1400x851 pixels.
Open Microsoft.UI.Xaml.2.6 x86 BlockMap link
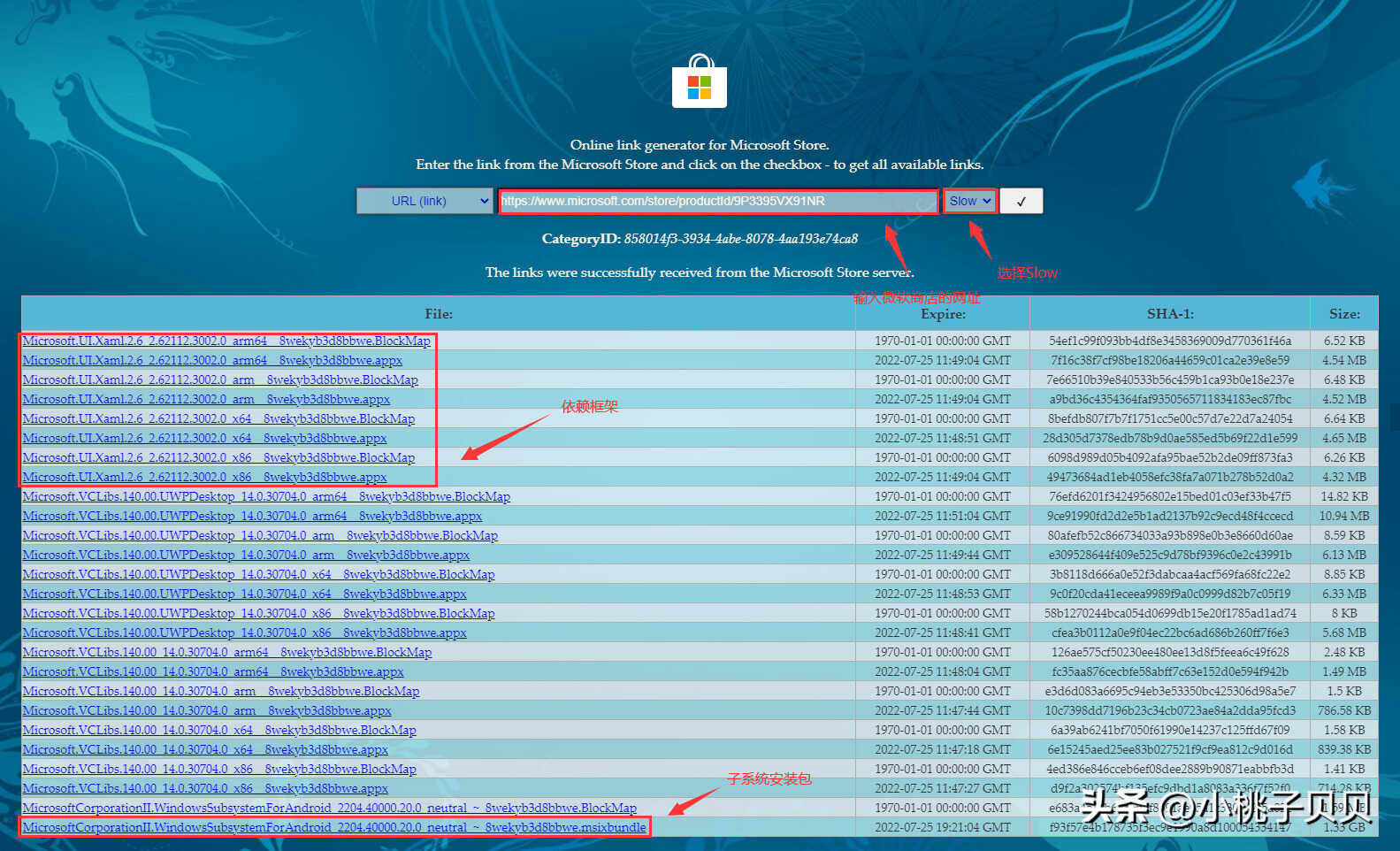pyautogui.click(x=218, y=457)
